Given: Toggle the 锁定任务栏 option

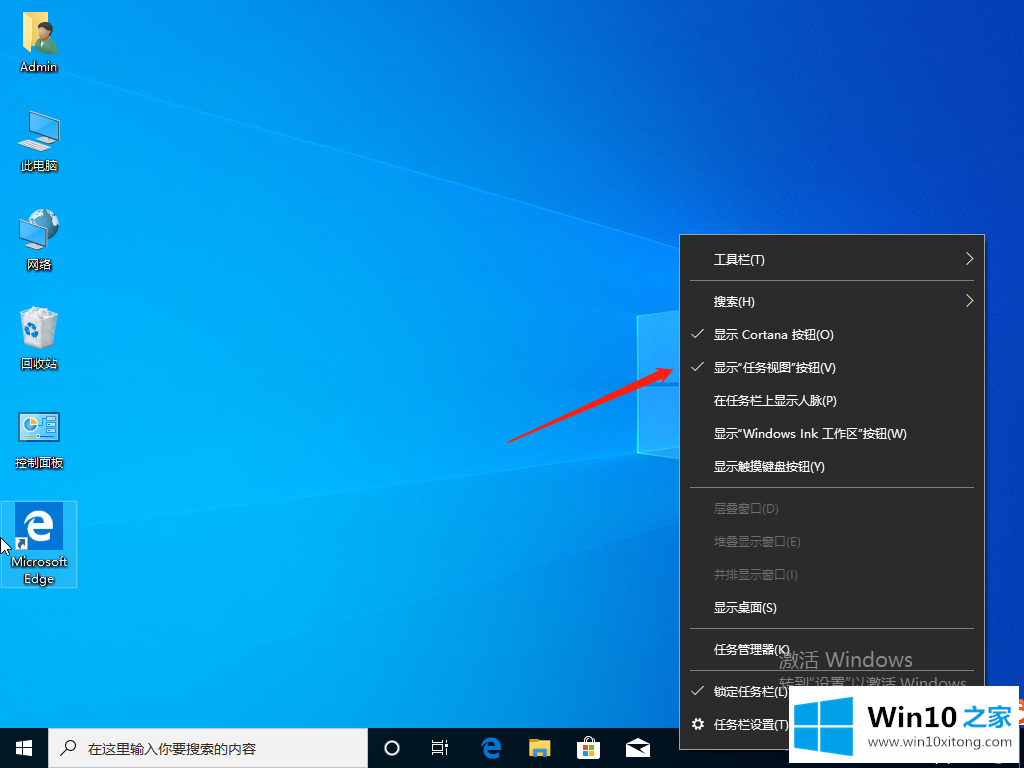Looking at the screenshot, I should (750, 691).
